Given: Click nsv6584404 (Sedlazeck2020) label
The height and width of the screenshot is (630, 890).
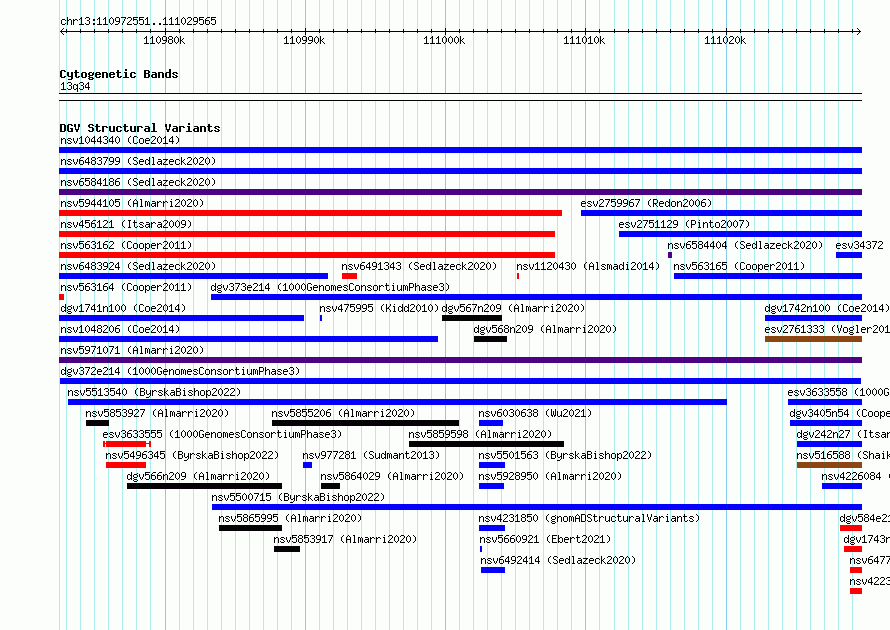Looking at the screenshot, I should coord(745,245).
